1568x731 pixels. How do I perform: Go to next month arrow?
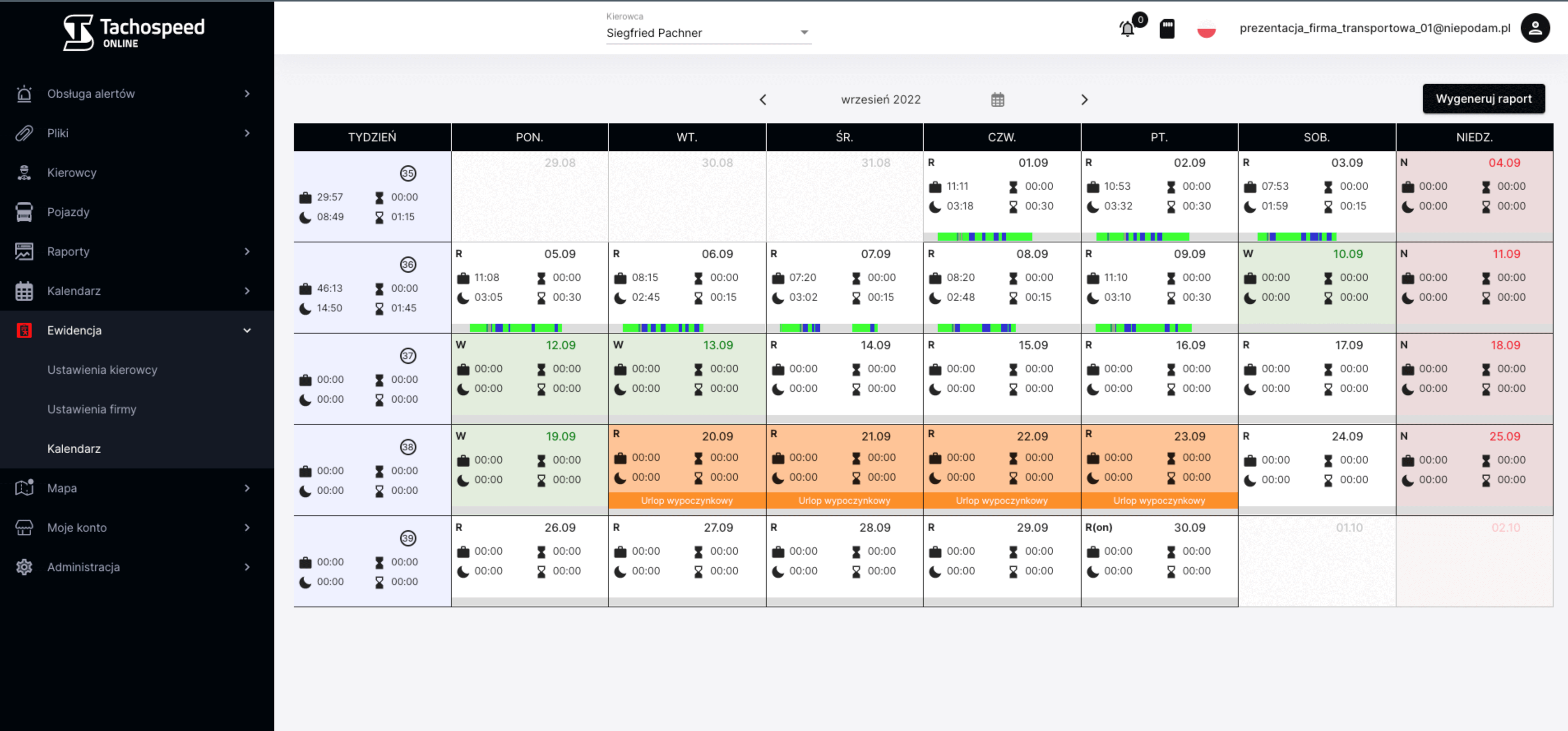[x=1084, y=100]
